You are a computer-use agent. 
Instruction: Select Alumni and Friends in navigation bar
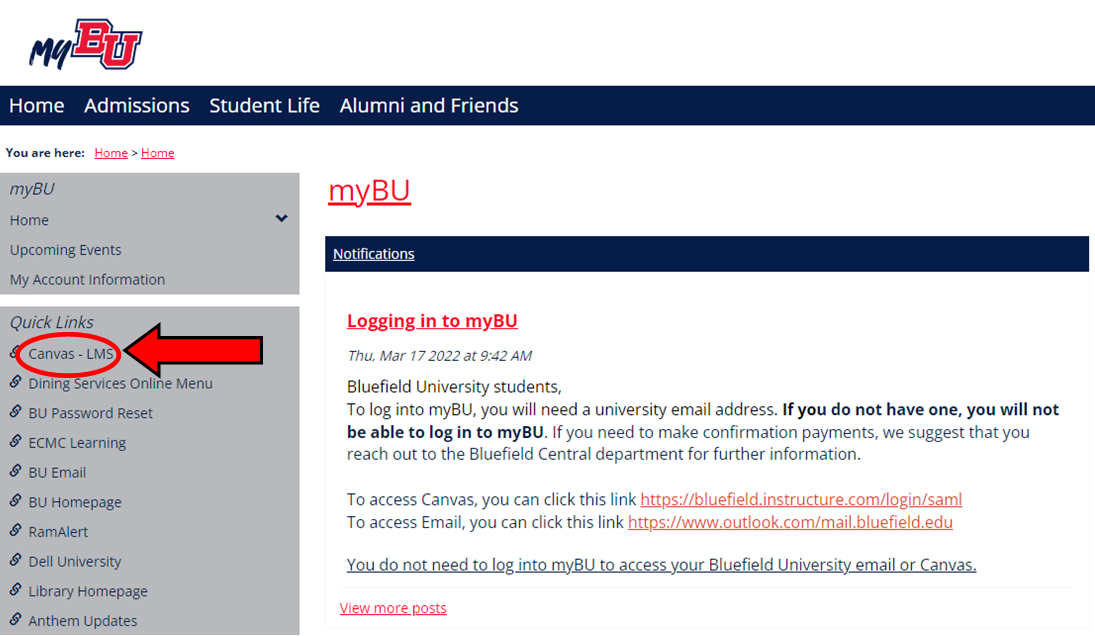[429, 105]
